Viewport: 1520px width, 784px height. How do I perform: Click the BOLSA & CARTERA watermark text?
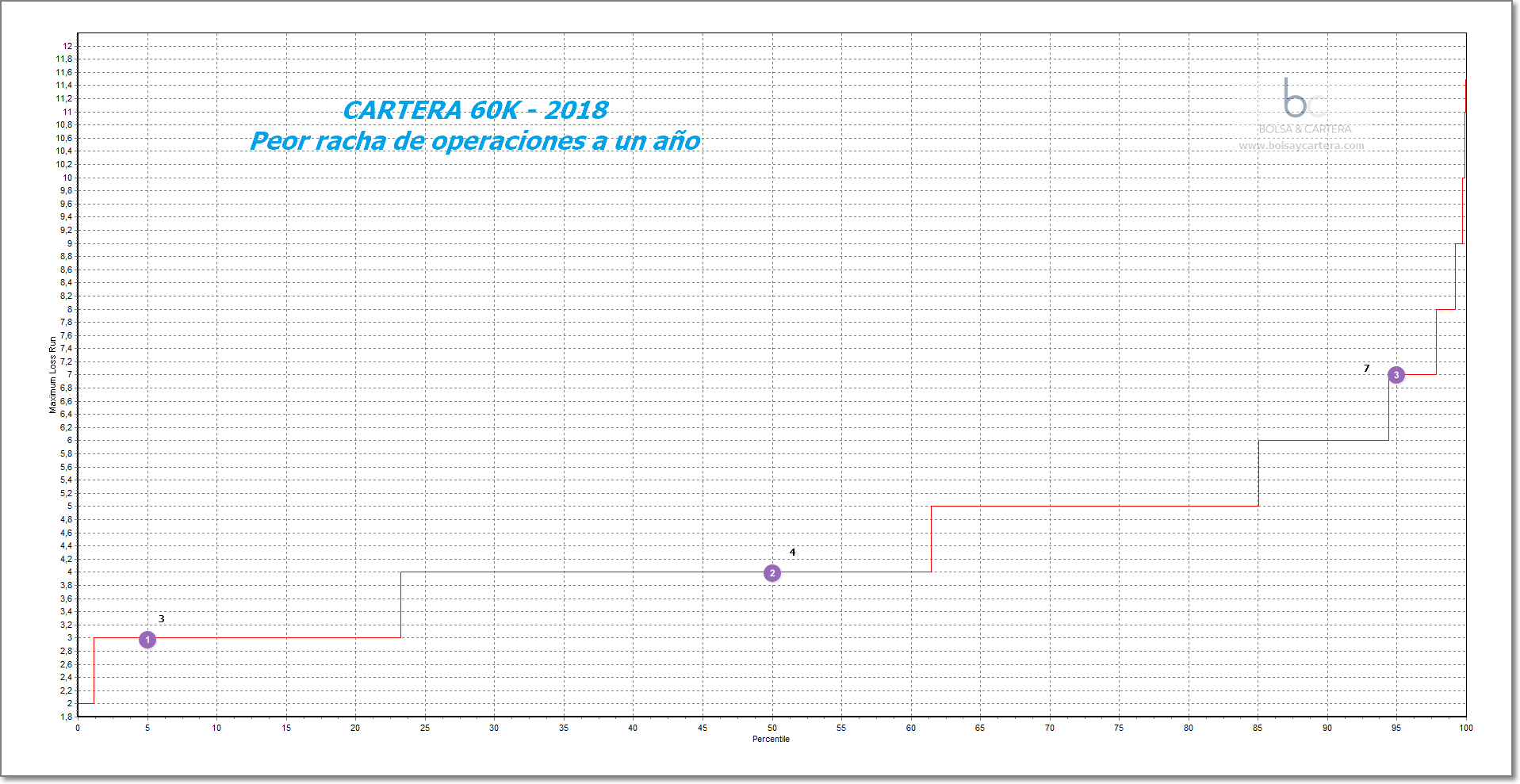point(1304,129)
